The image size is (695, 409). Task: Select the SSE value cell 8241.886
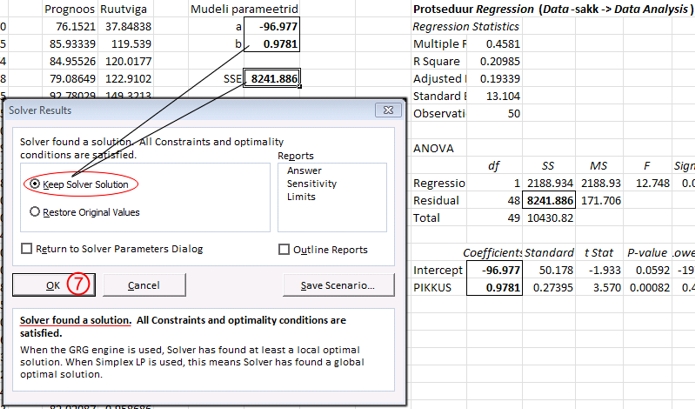[x=272, y=78]
